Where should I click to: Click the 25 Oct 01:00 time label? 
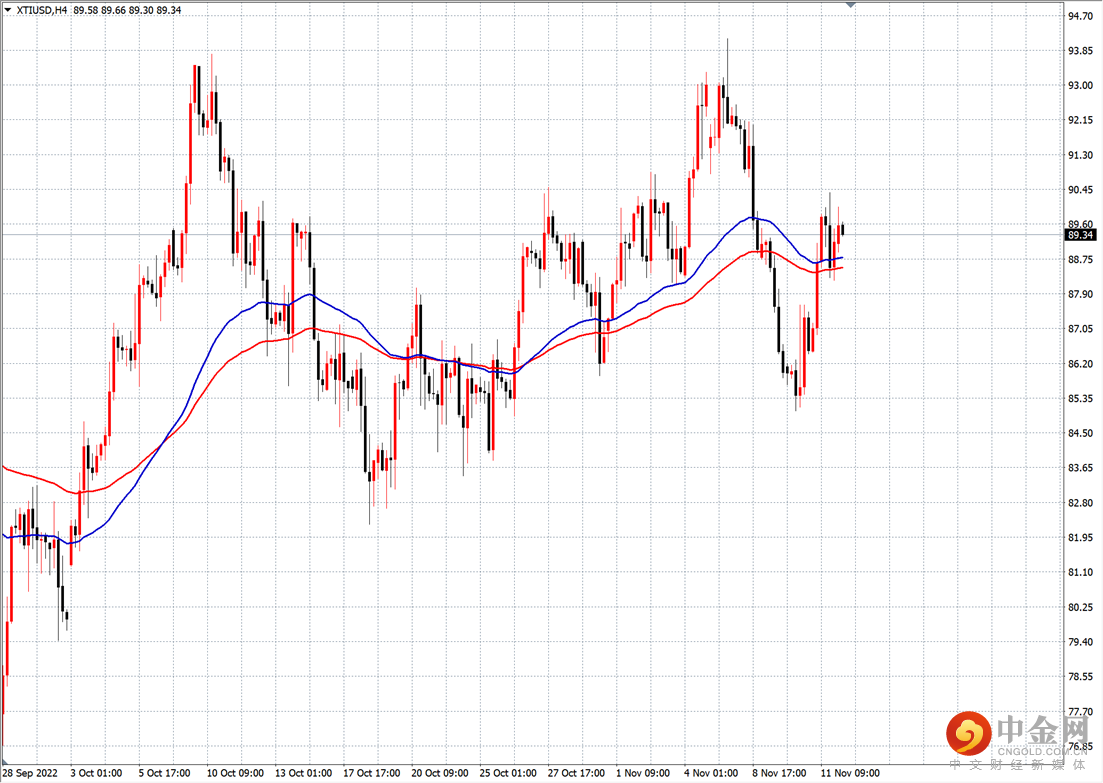pos(508,773)
